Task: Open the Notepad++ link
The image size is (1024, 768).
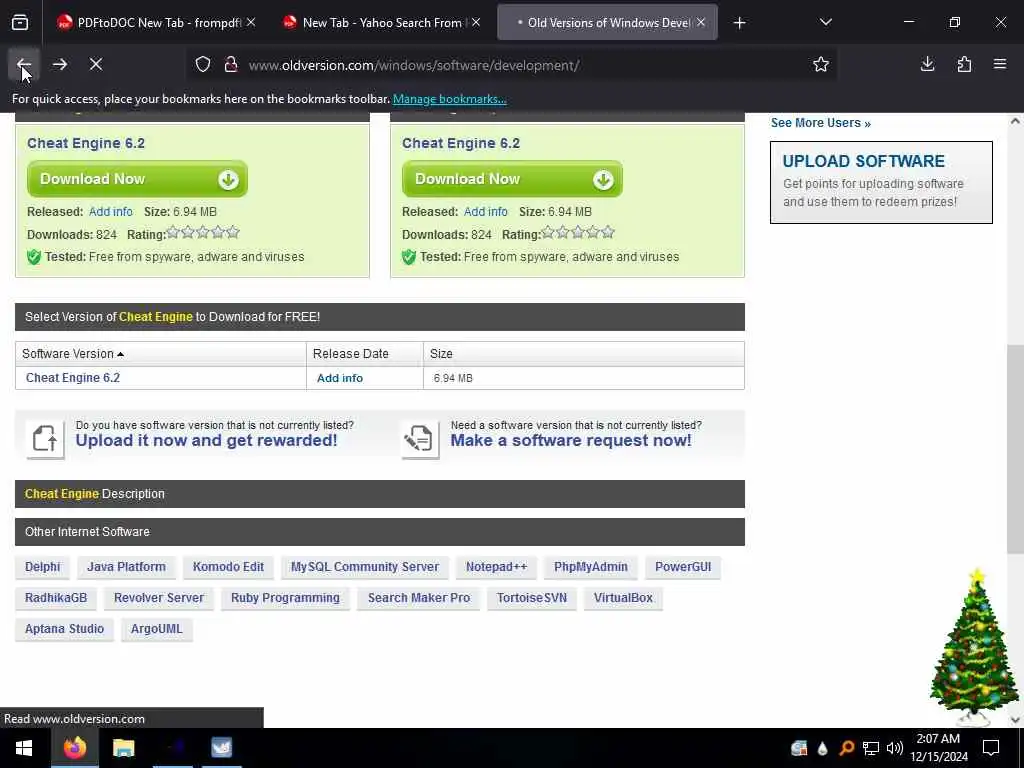Action: point(496,567)
